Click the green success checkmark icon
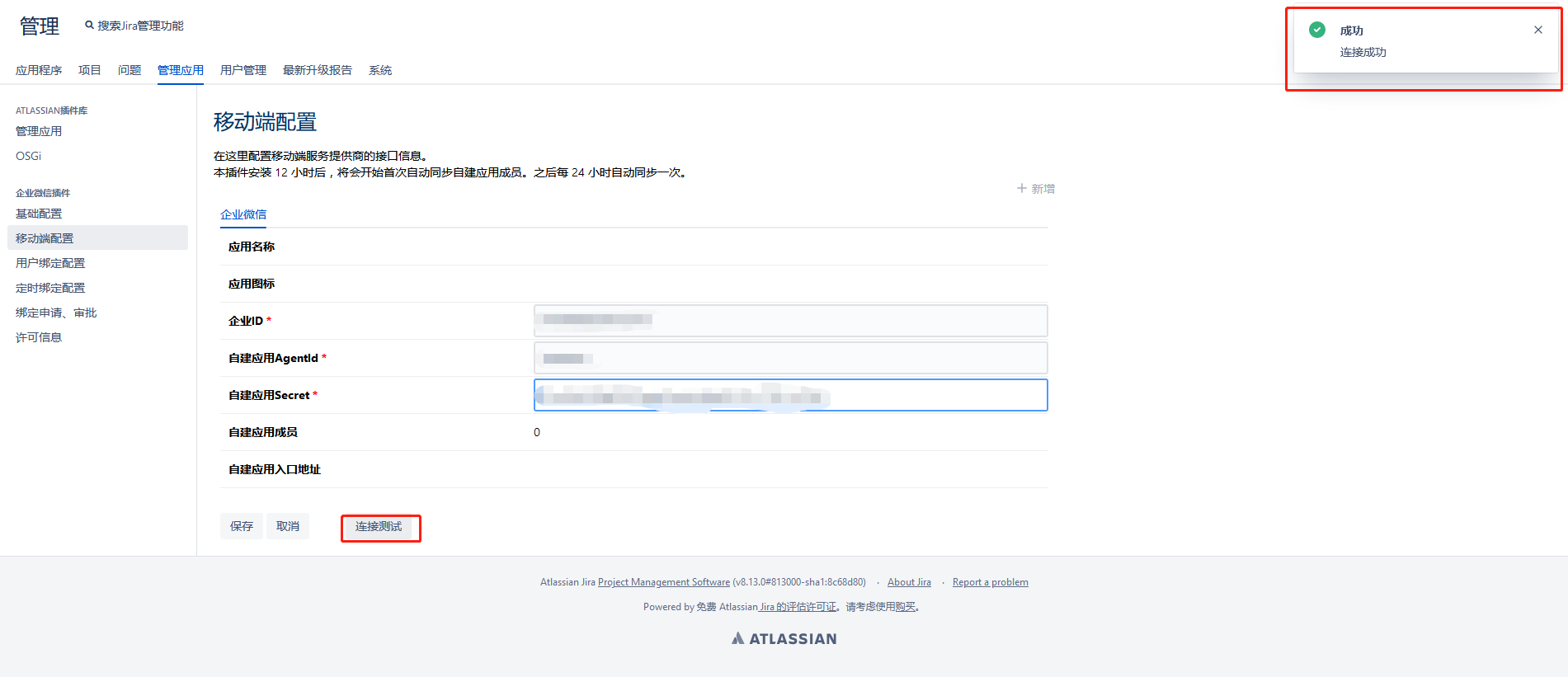 pos(1317,30)
